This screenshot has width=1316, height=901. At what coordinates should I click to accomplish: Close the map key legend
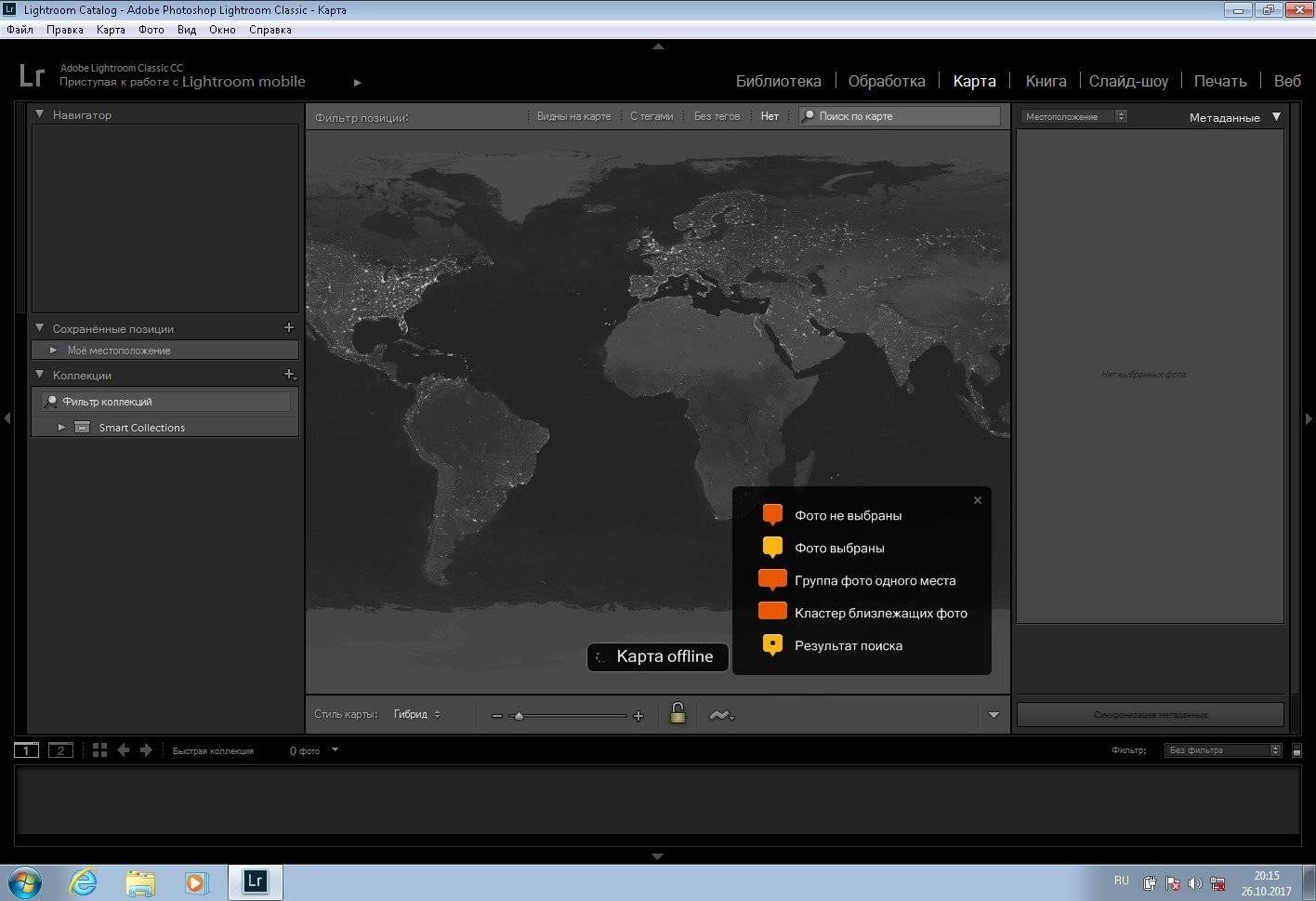[x=978, y=500]
